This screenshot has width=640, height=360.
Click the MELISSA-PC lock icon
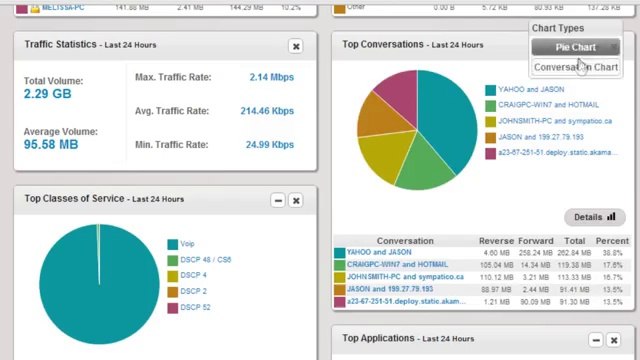35,8
